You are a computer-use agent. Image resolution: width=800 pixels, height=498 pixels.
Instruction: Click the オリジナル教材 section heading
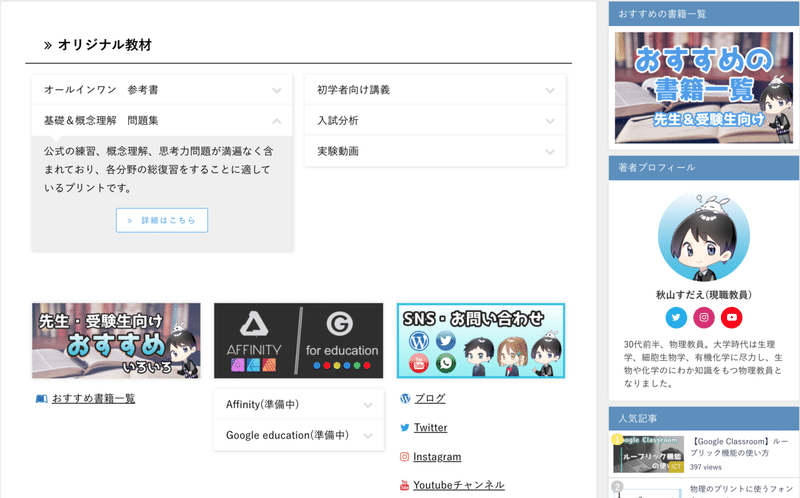click(105, 45)
